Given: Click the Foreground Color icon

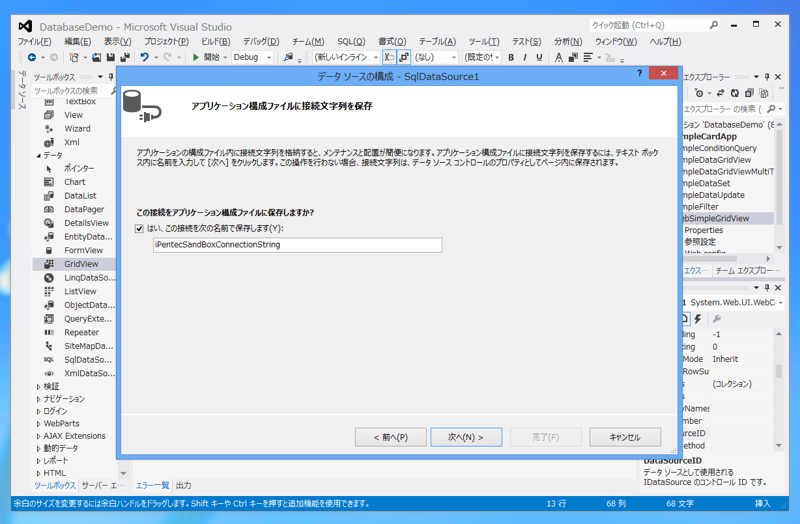Looking at the screenshot, I should coord(559,58).
